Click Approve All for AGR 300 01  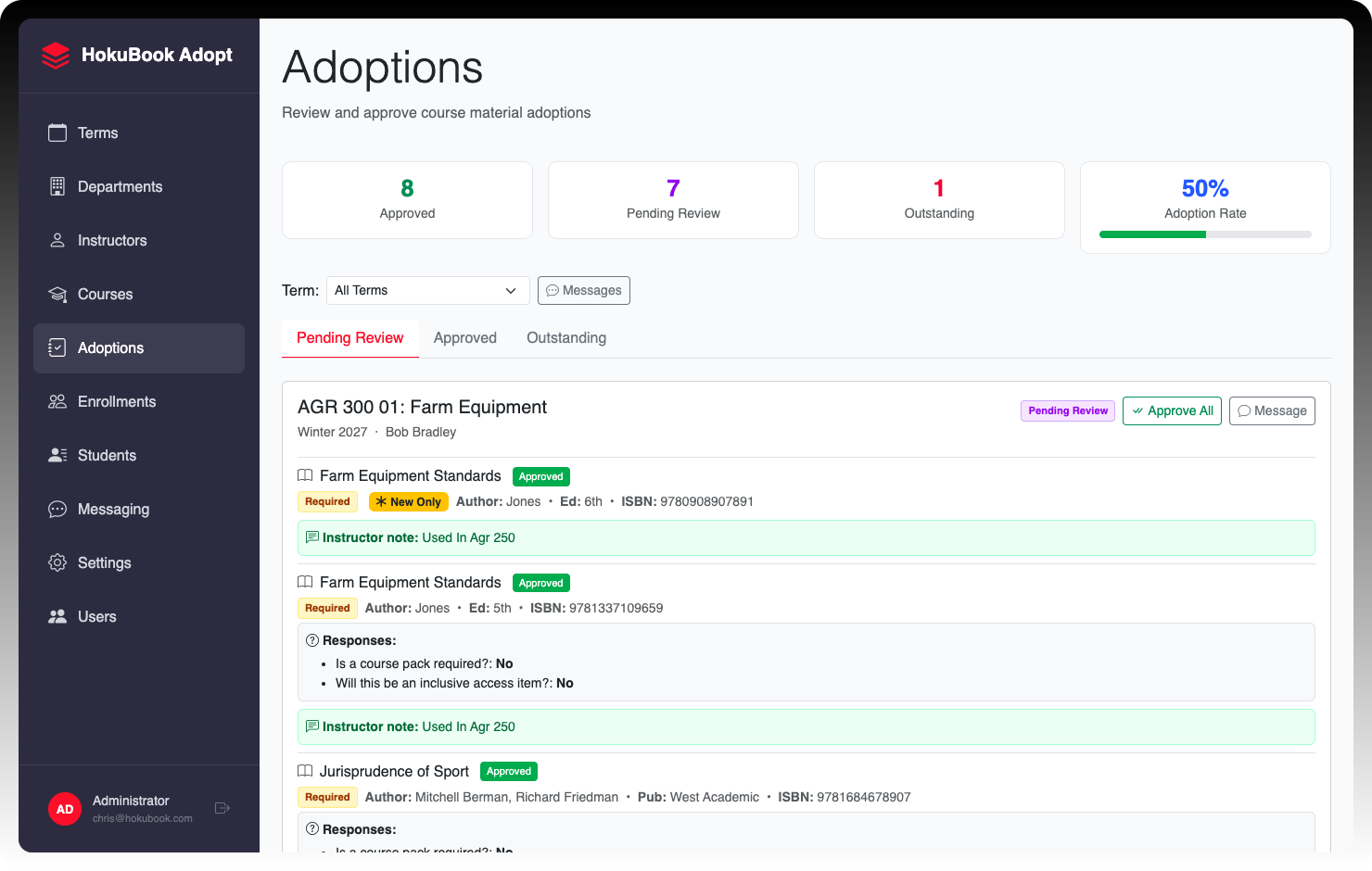[x=1172, y=410]
